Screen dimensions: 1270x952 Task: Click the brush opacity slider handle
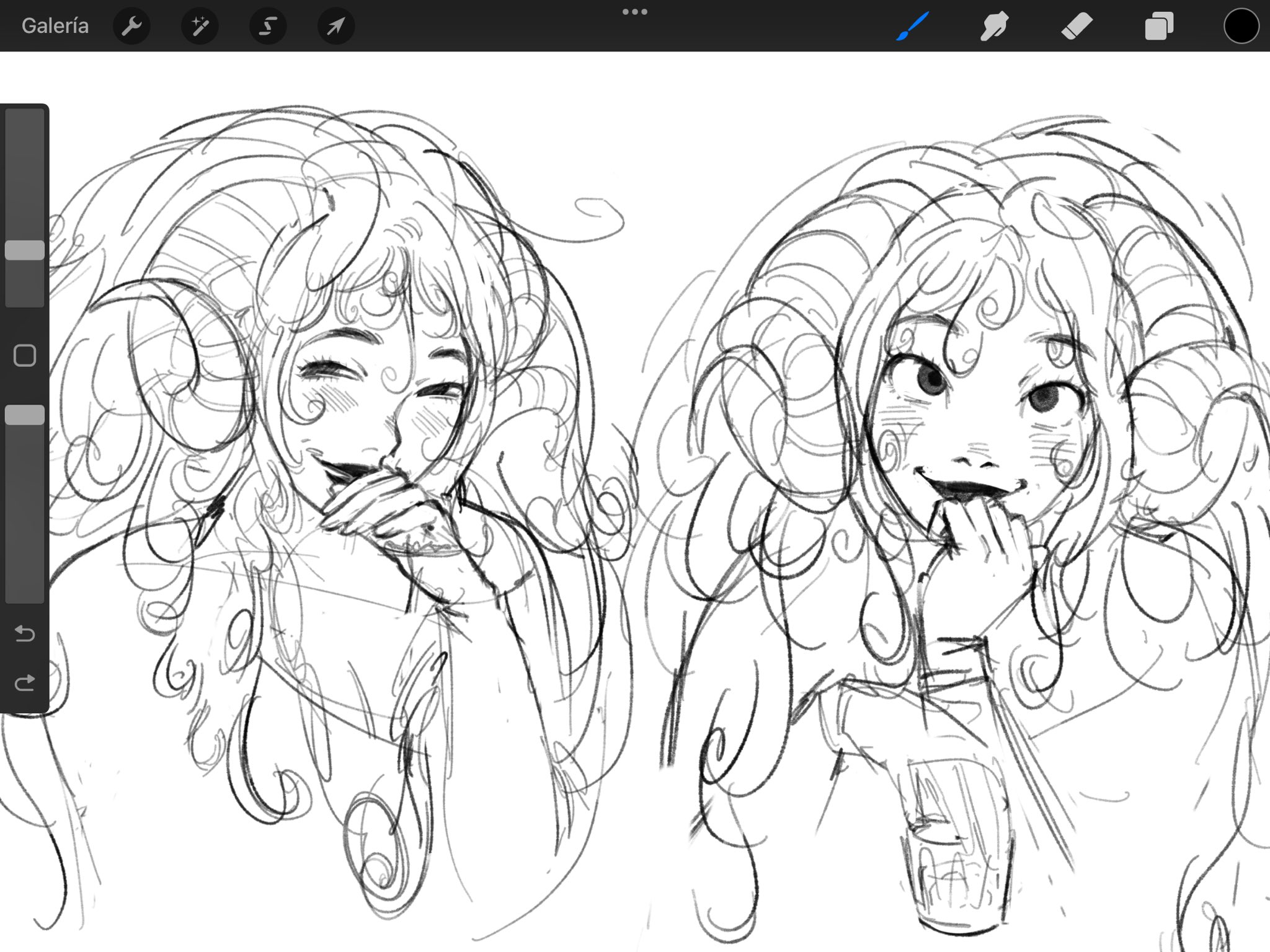click(25, 415)
